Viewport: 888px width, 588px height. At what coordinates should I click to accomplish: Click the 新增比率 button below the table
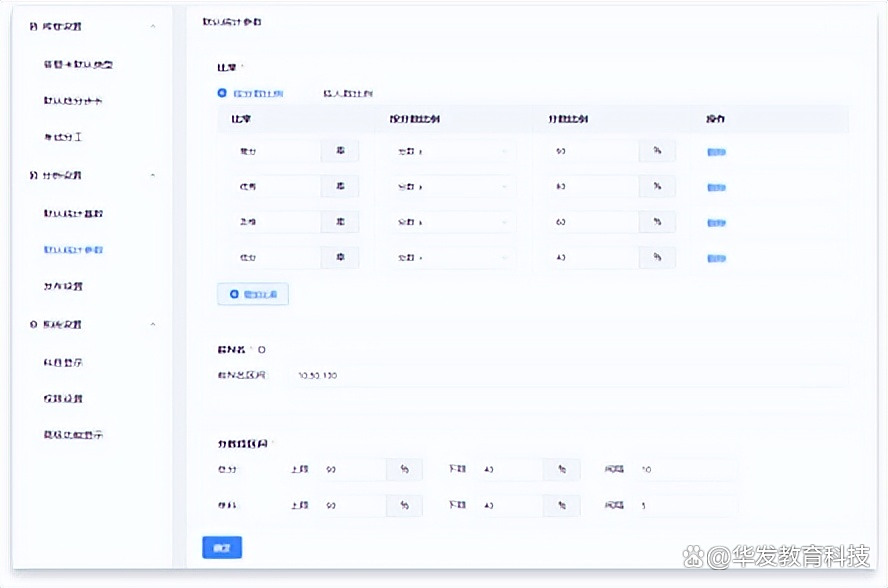point(251,293)
